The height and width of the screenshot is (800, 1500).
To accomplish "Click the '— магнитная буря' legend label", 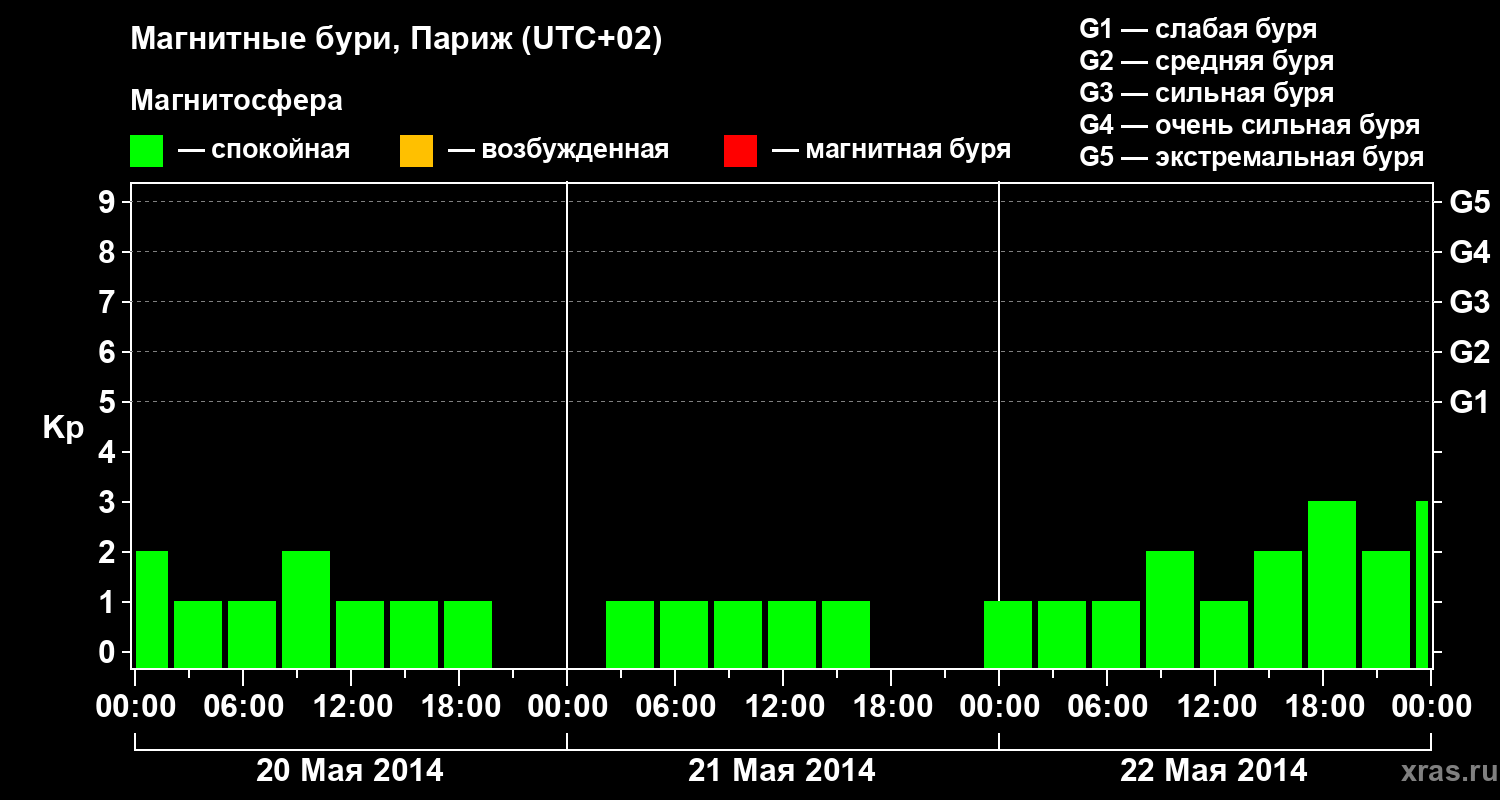I will point(892,150).
